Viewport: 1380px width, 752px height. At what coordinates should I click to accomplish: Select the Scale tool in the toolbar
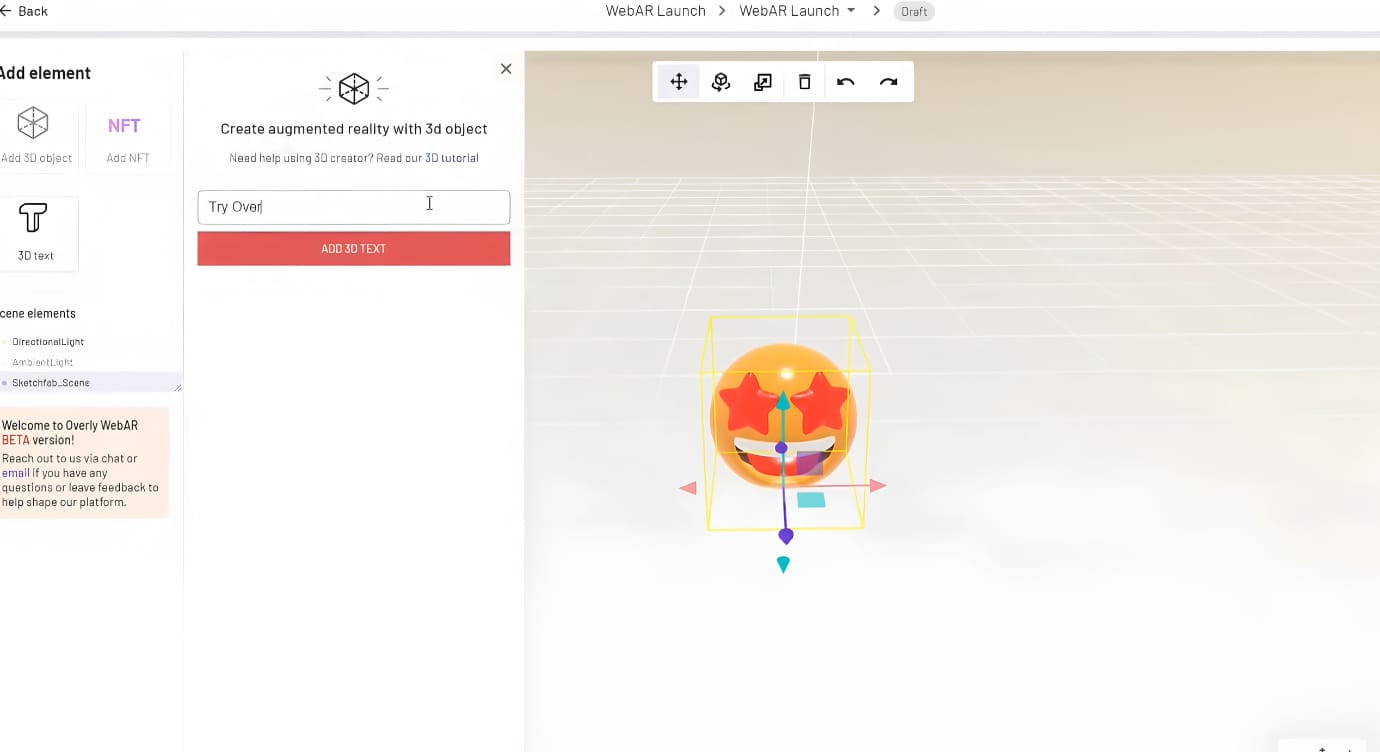(x=763, y=82)
